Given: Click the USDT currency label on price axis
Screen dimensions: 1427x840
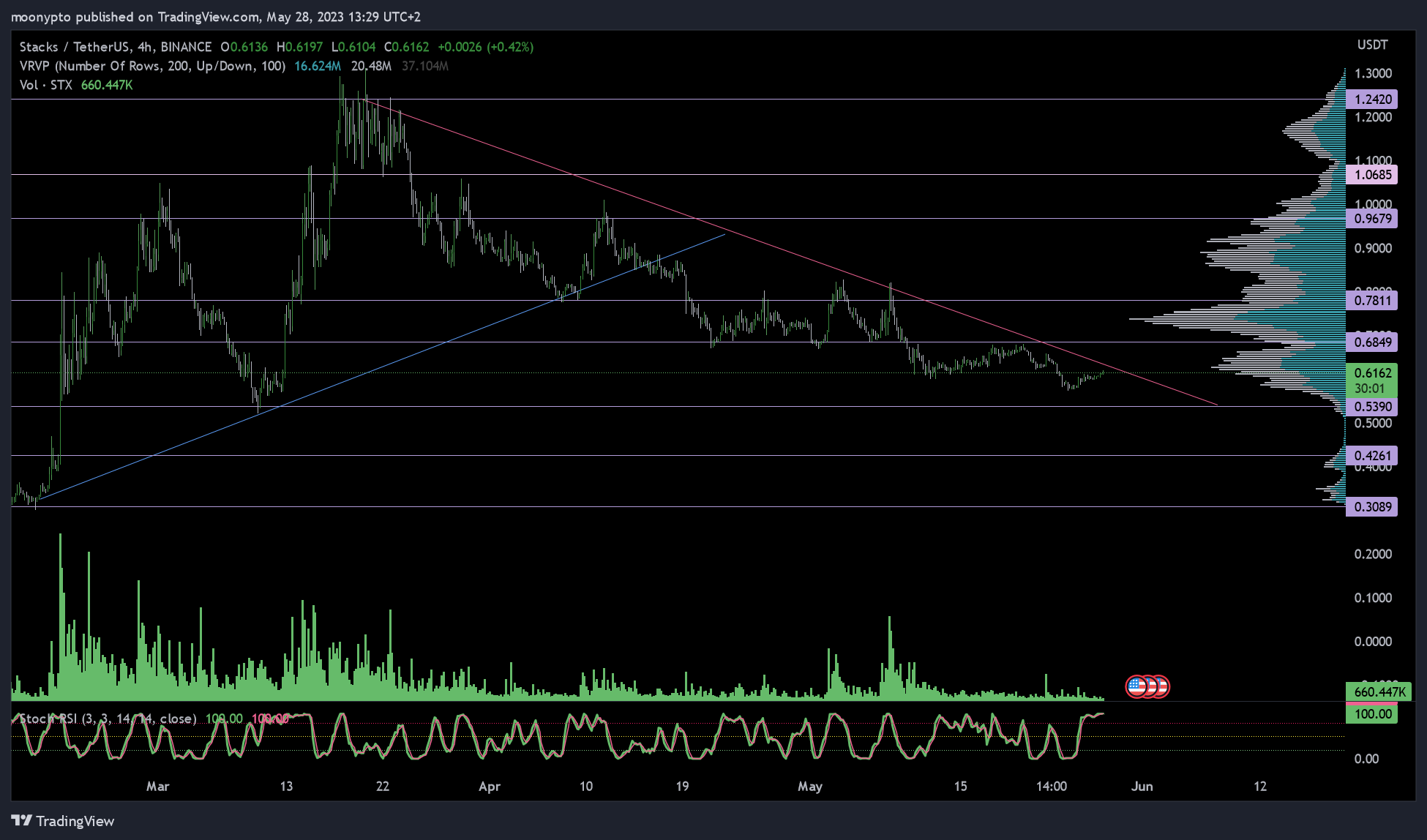Looking at the screenshot, I should point(1372,45).
